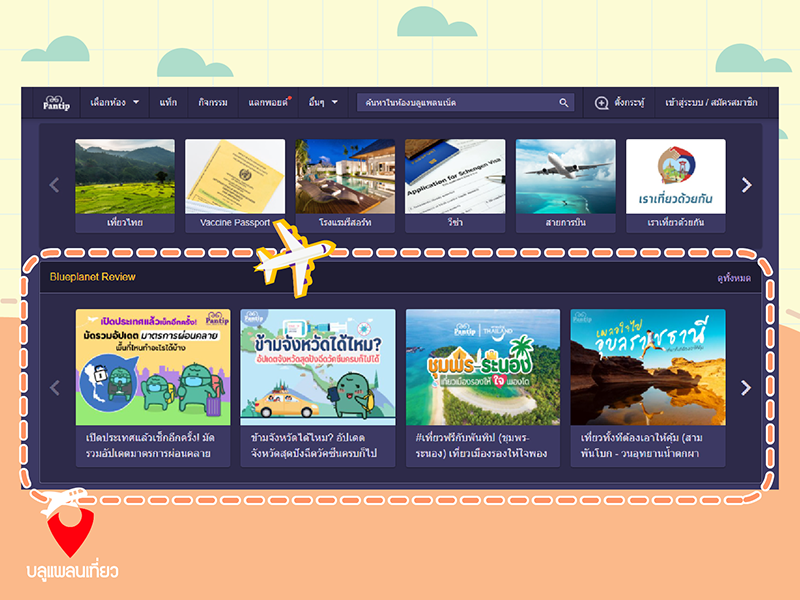Screen dimensions: 800x600
Task: Open the อุบลราชธานี review image
Action: pyautogui.click(x=648, y=367)
